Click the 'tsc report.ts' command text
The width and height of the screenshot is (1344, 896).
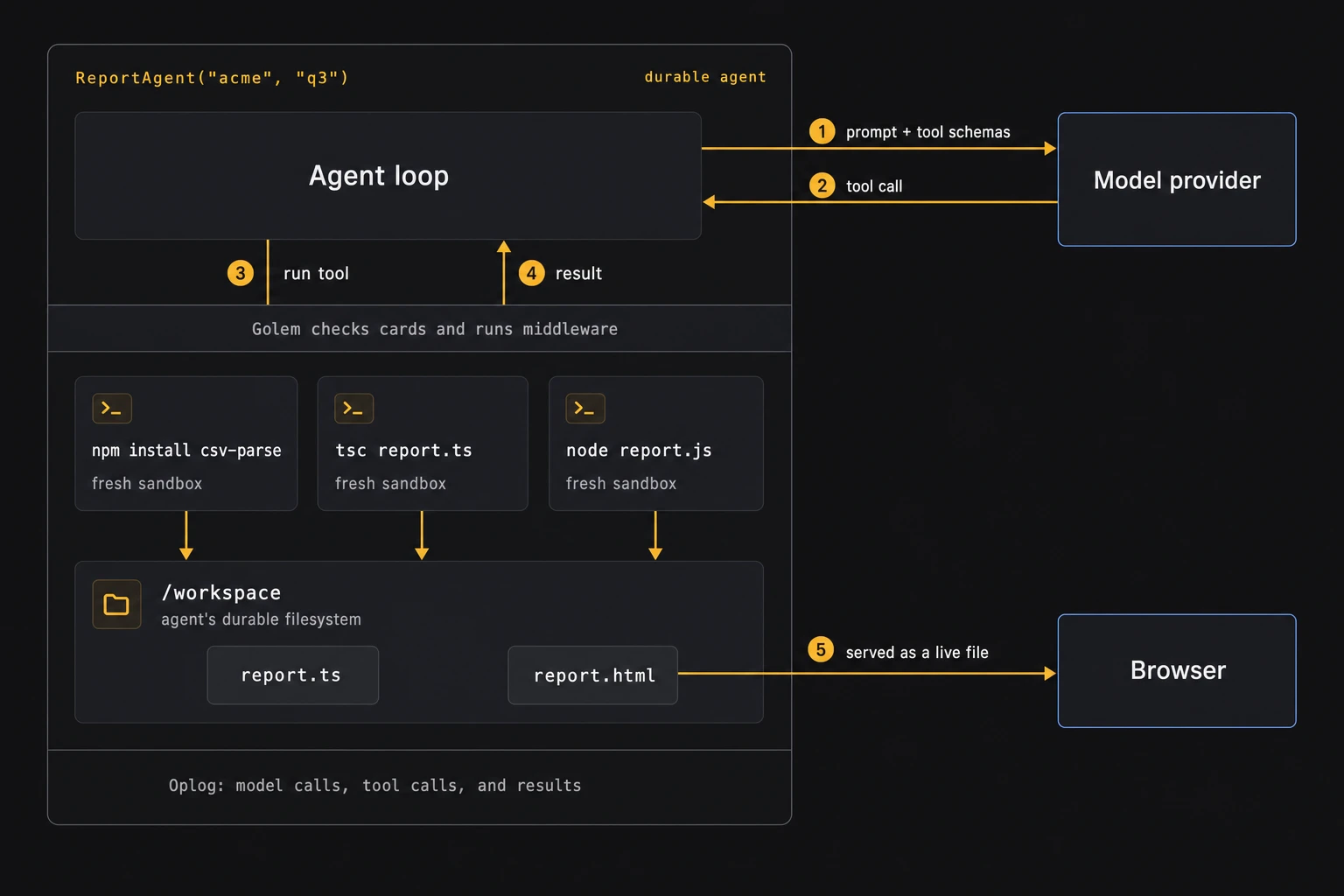coord(403,451)
